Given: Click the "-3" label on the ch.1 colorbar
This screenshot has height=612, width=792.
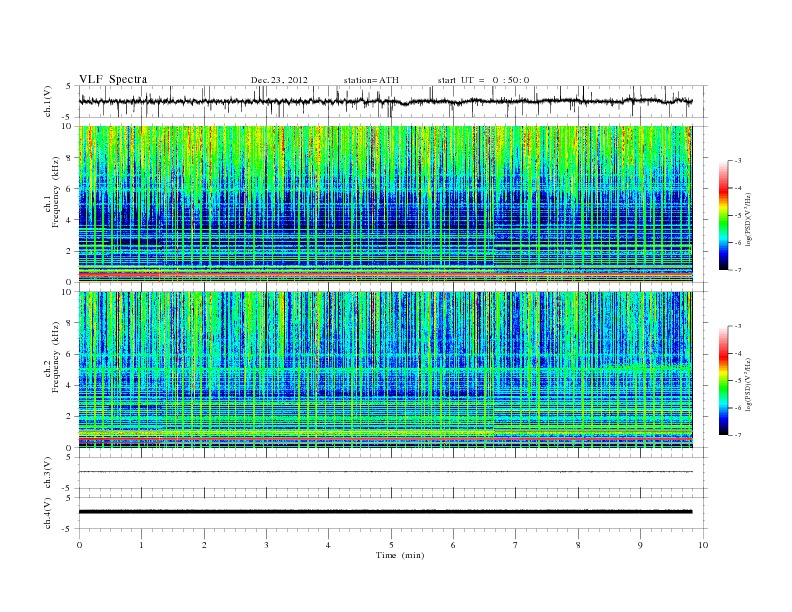Looking at the screenshot, I should coord(737,161).
